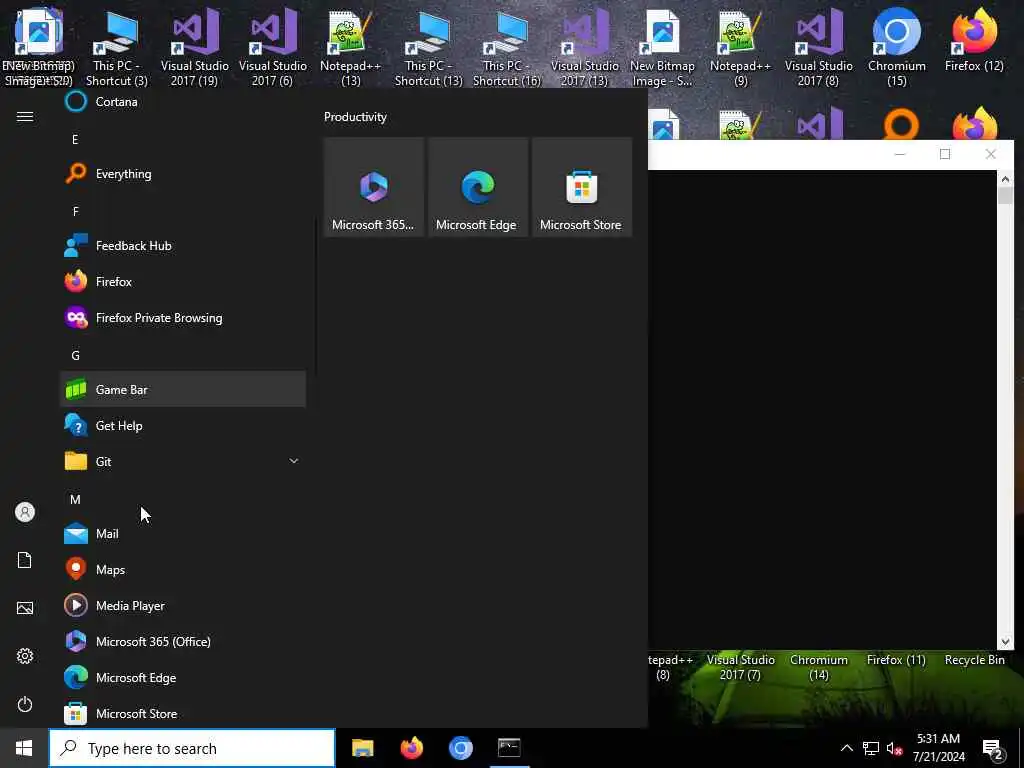The height and width of the screenshot is (768, 1024).
Task: Open Firefox from the taskbar
Action: click(x=411, y=748)
